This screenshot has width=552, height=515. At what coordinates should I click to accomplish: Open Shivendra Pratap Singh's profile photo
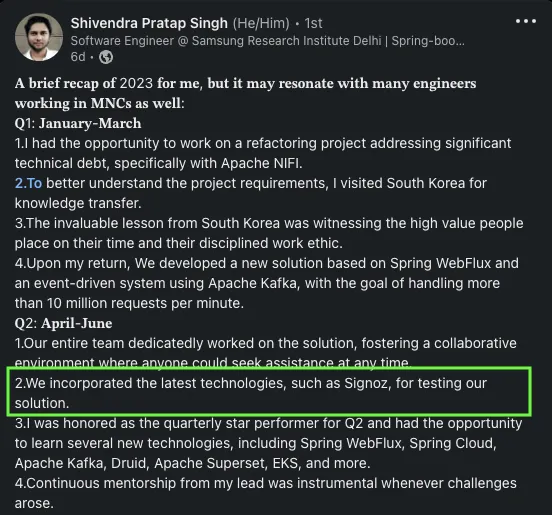39,37
